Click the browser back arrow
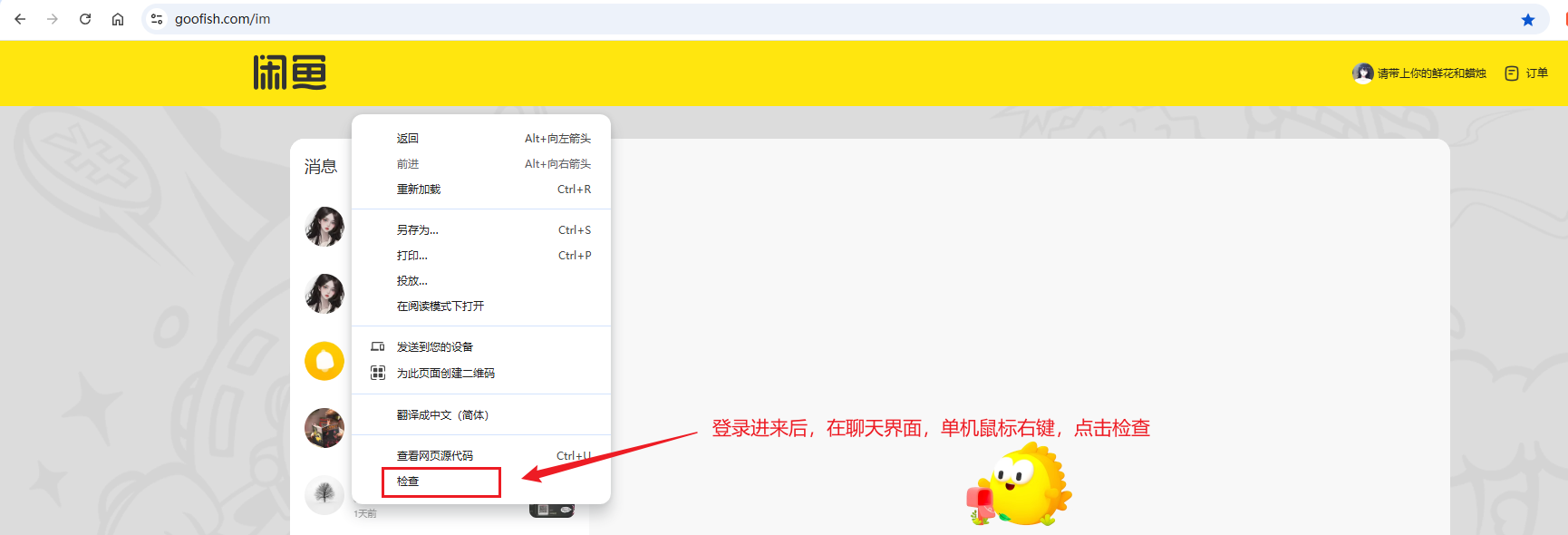 (20, 19)
